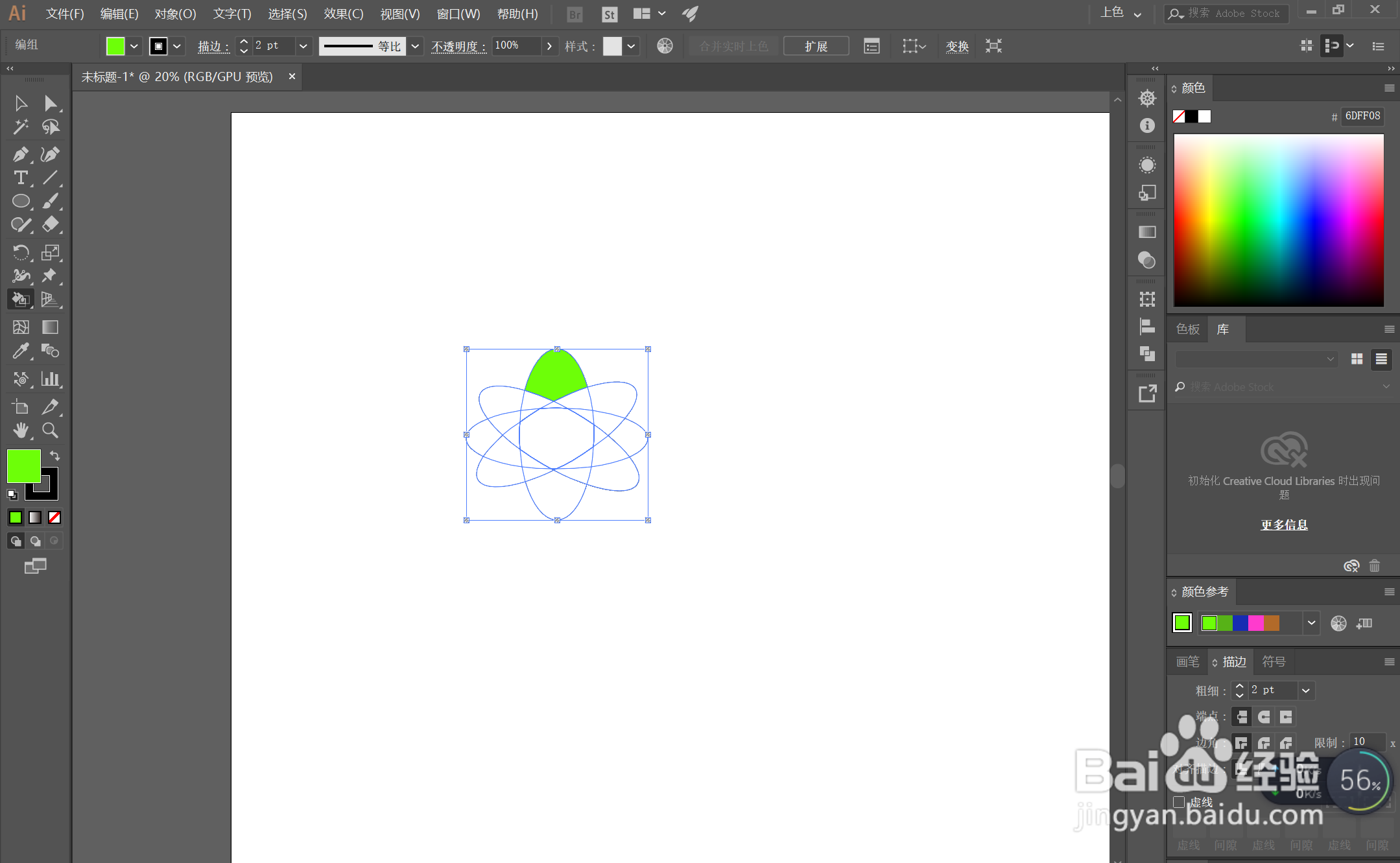This screenshot has height=863, width=1400.
Task: Enable the dashed line checkbox
Action: (x=1179, y=802)
